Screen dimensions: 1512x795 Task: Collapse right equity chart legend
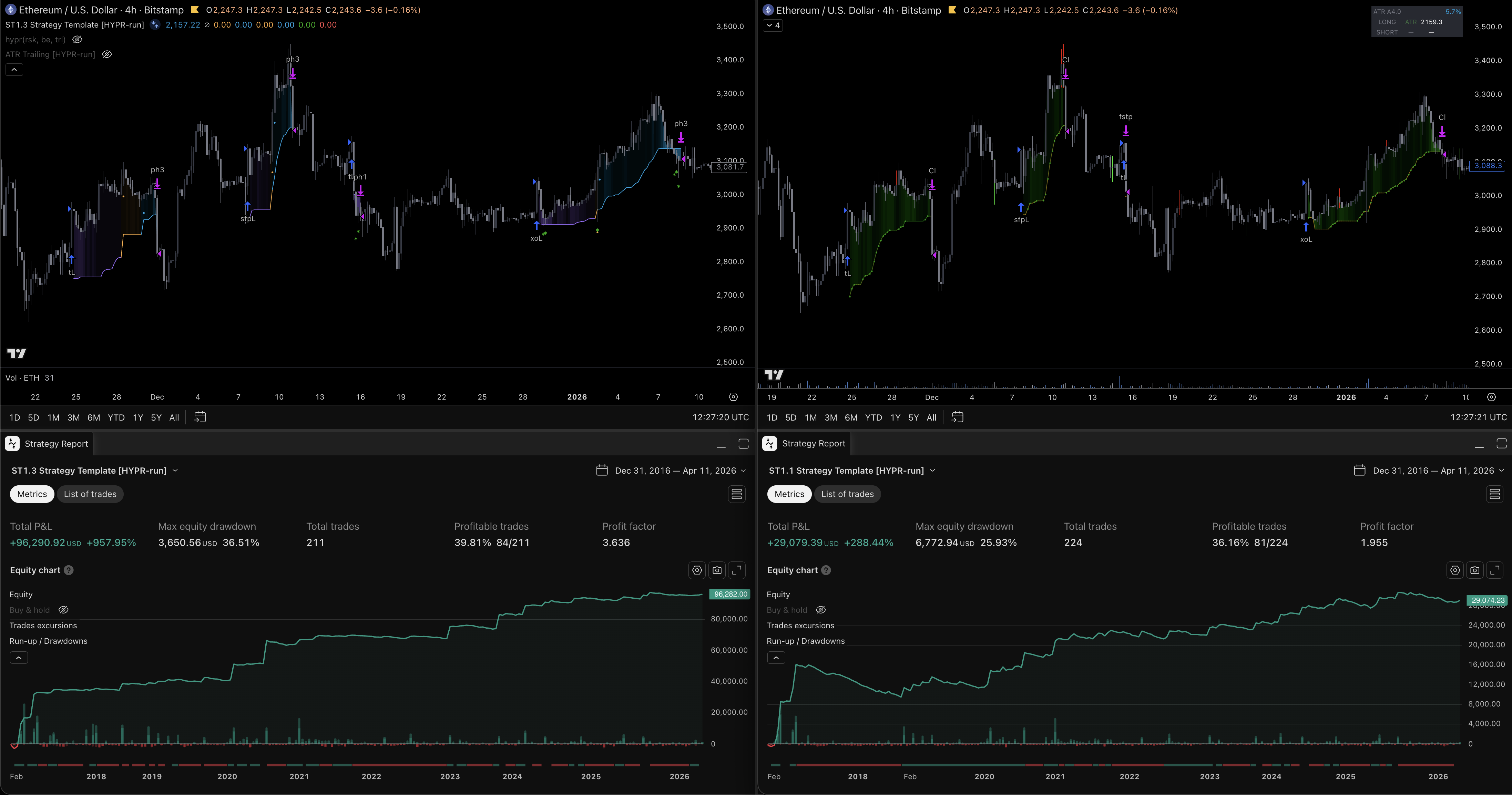[776, 658]
